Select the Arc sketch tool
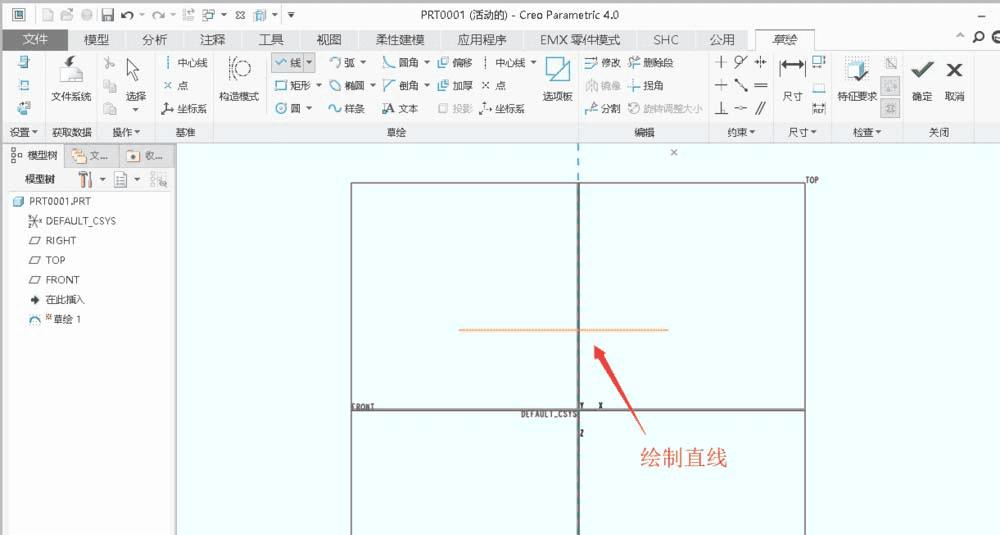The width and height of the screenshot is (1000, 535). [342, 62]
